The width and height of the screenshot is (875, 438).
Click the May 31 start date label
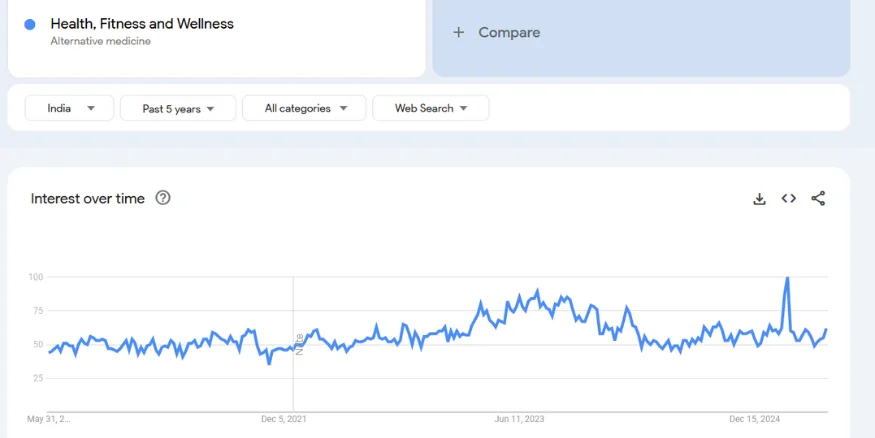pos(49,419)
